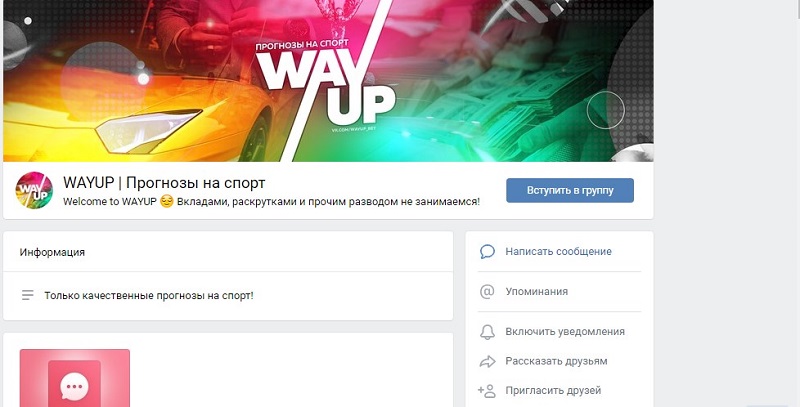The height and width of the screenshot is (407, 800).
Task: Click the text Только качественные прогнозы на спорт!
Action: 149,295
